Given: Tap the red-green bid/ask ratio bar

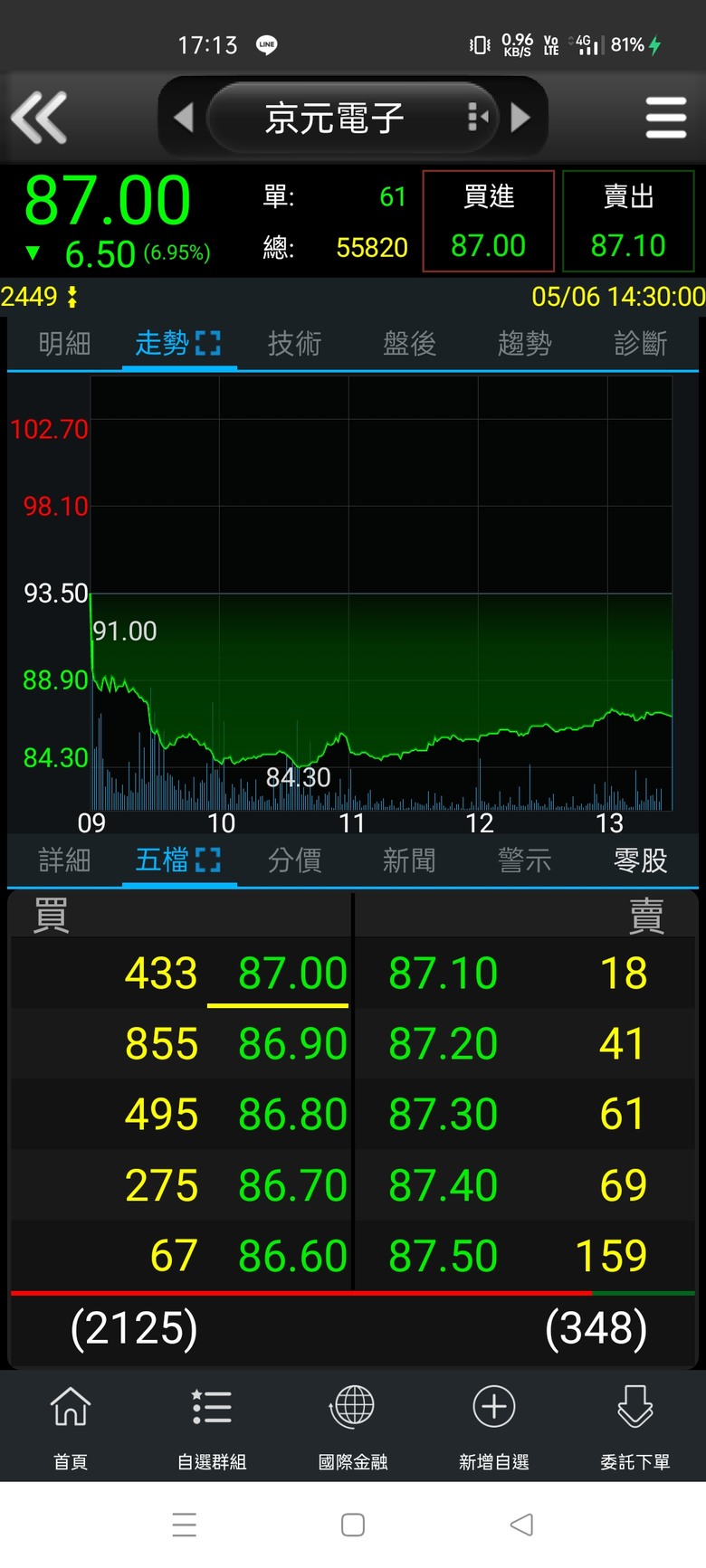Looking at the screenshot, I should tap(352, 1294).
